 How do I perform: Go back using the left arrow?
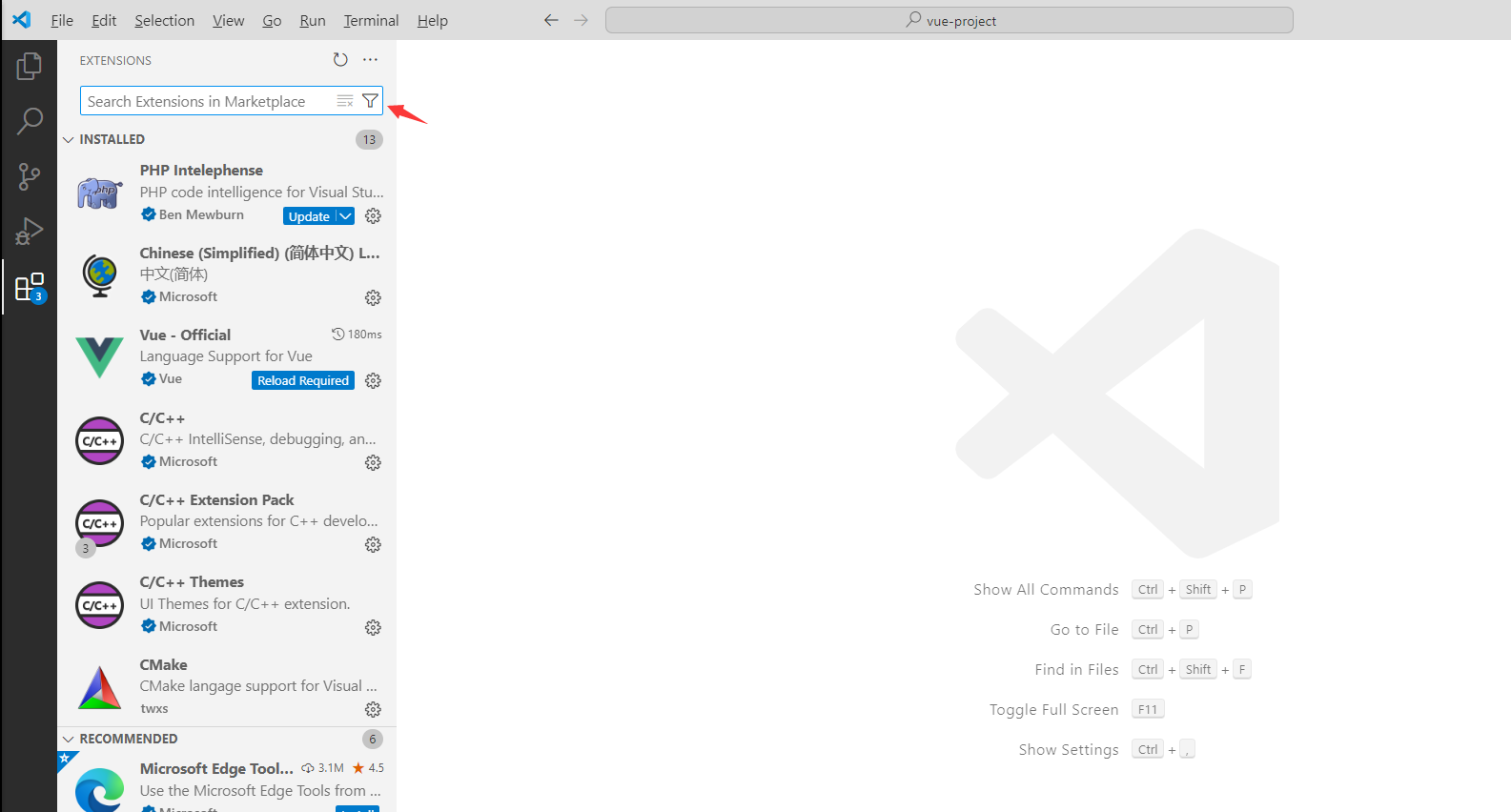pos(551,20)
